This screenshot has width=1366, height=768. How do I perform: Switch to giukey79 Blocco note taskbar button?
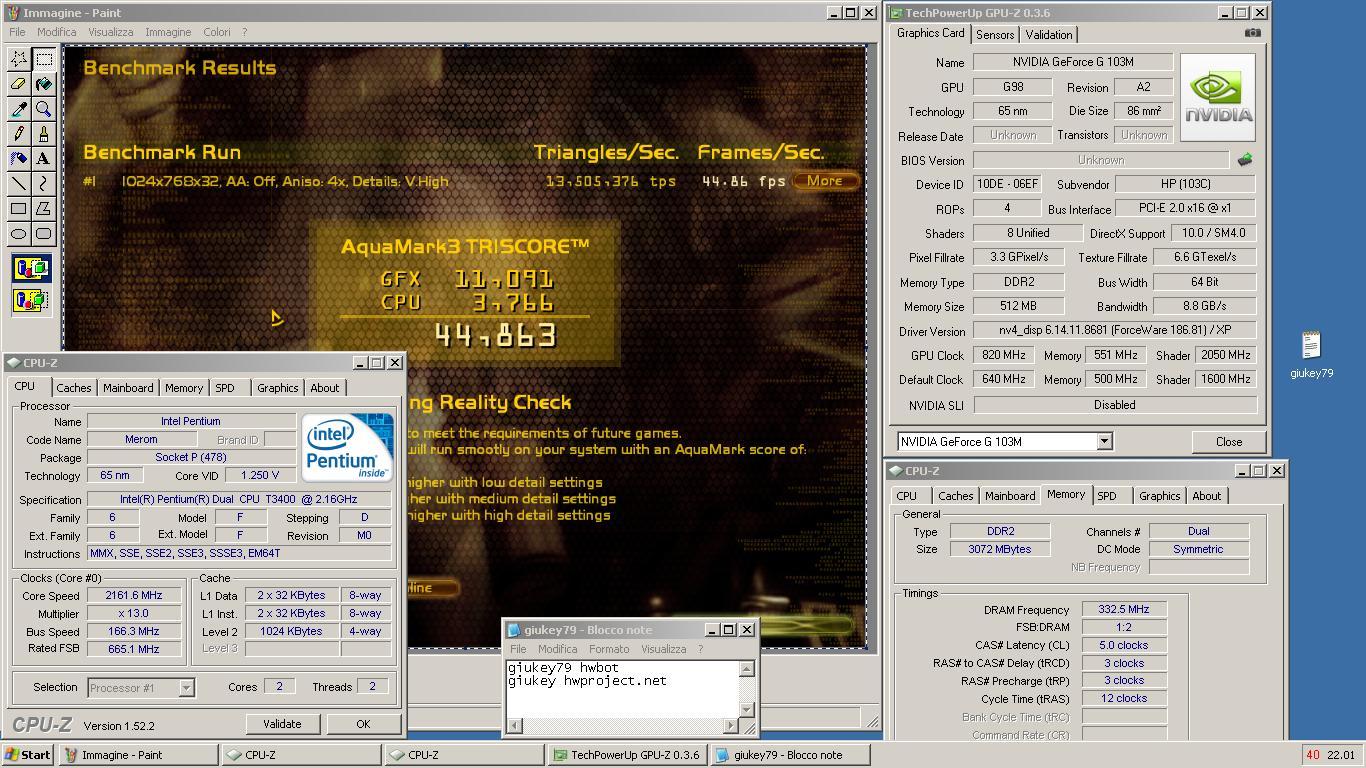pos(790,755)
